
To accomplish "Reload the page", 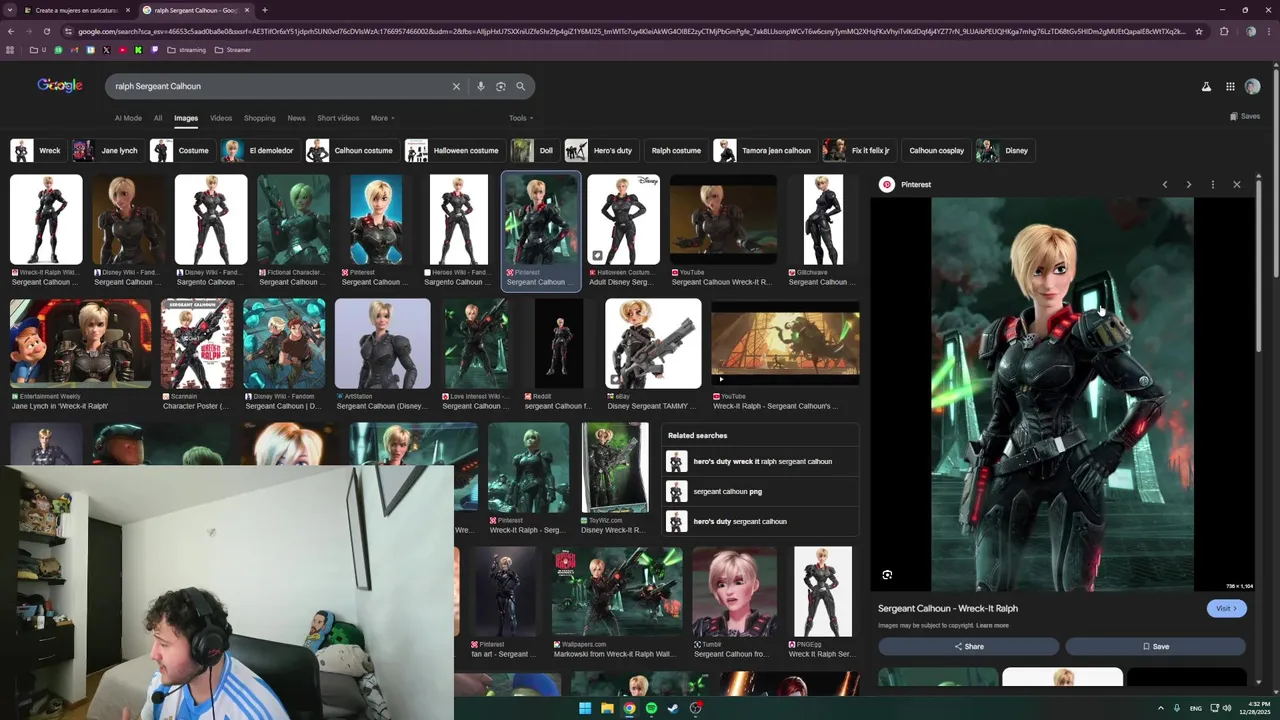I will coord(46,31).
